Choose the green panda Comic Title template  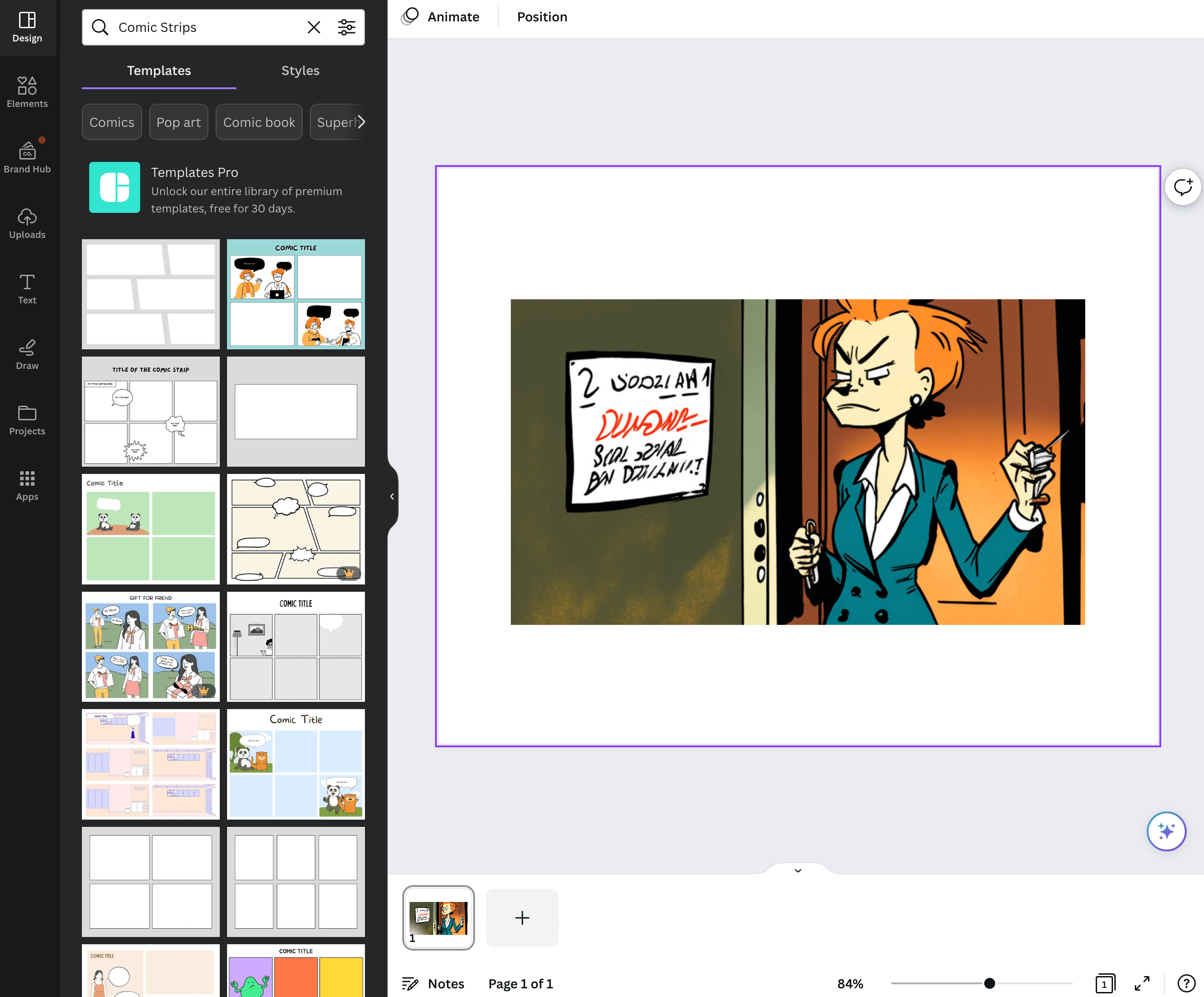pos(151,529)
